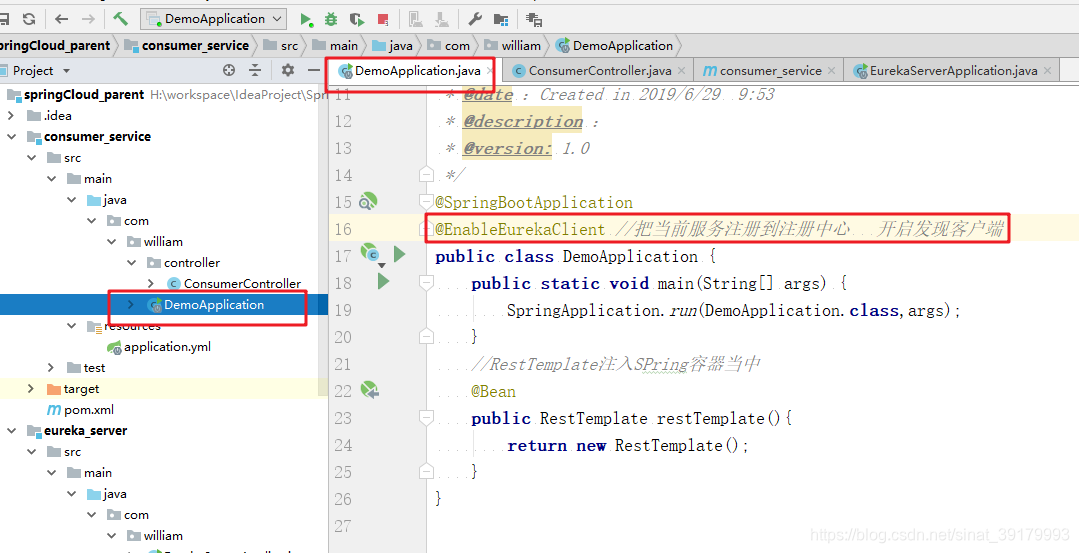Viewport: 1079px width, 553px height.
Task: Collapse the consumer_service src folder
Action: pos(32,158)
